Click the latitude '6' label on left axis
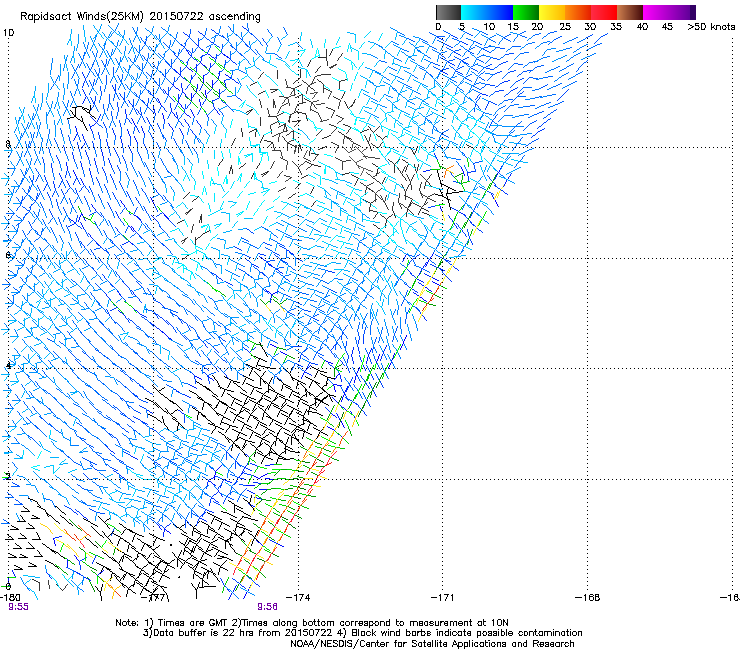 click(x=8, y=255)
